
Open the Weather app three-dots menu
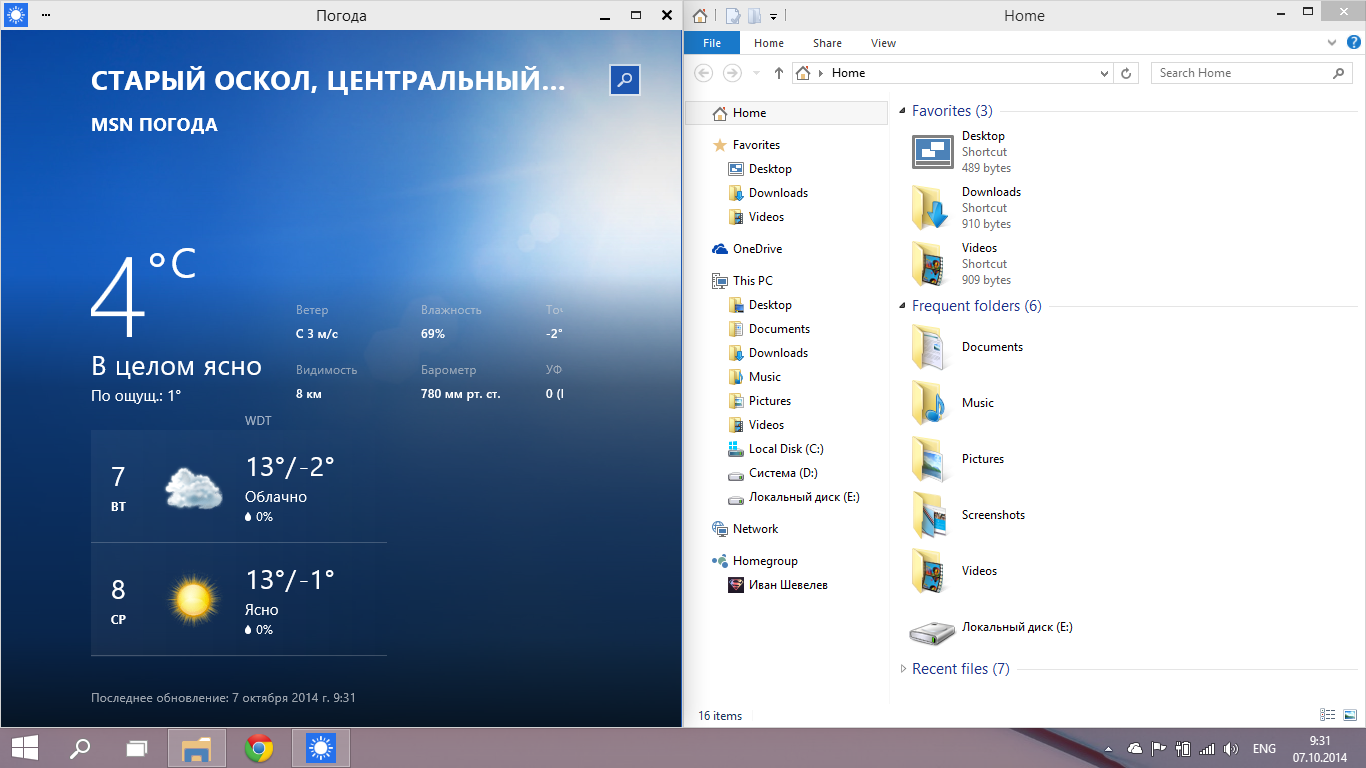point(46,16)
